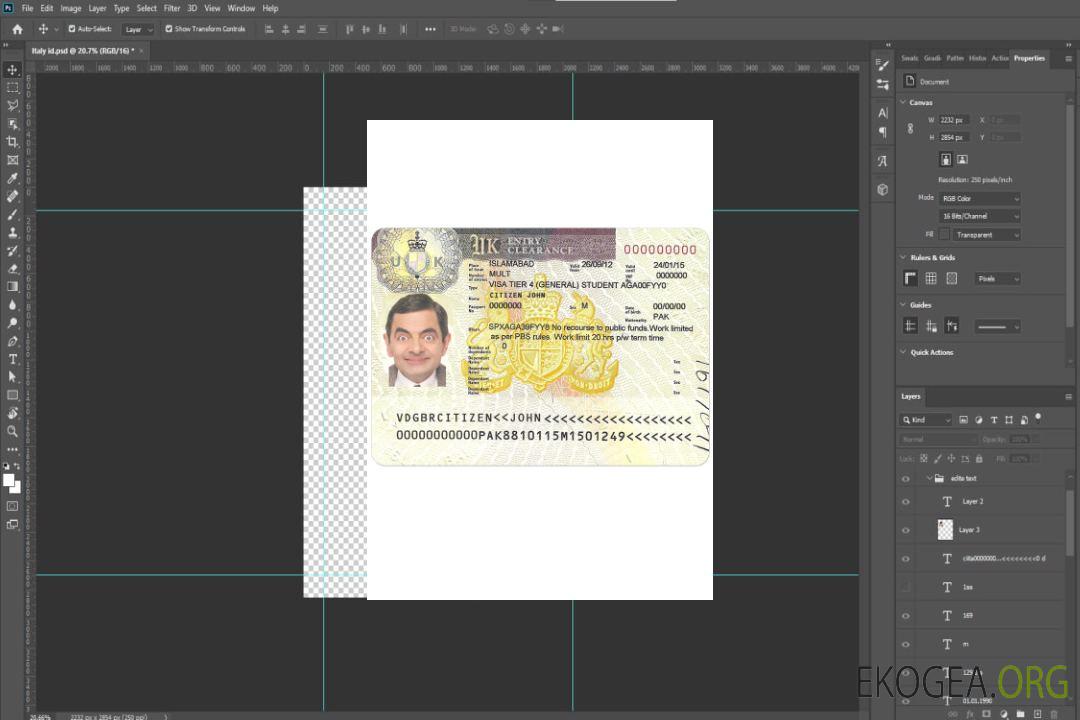1080x720 pixels.
Task: Toggle rulers in Rulers & Grids
Action: click(x=910, y=278)
